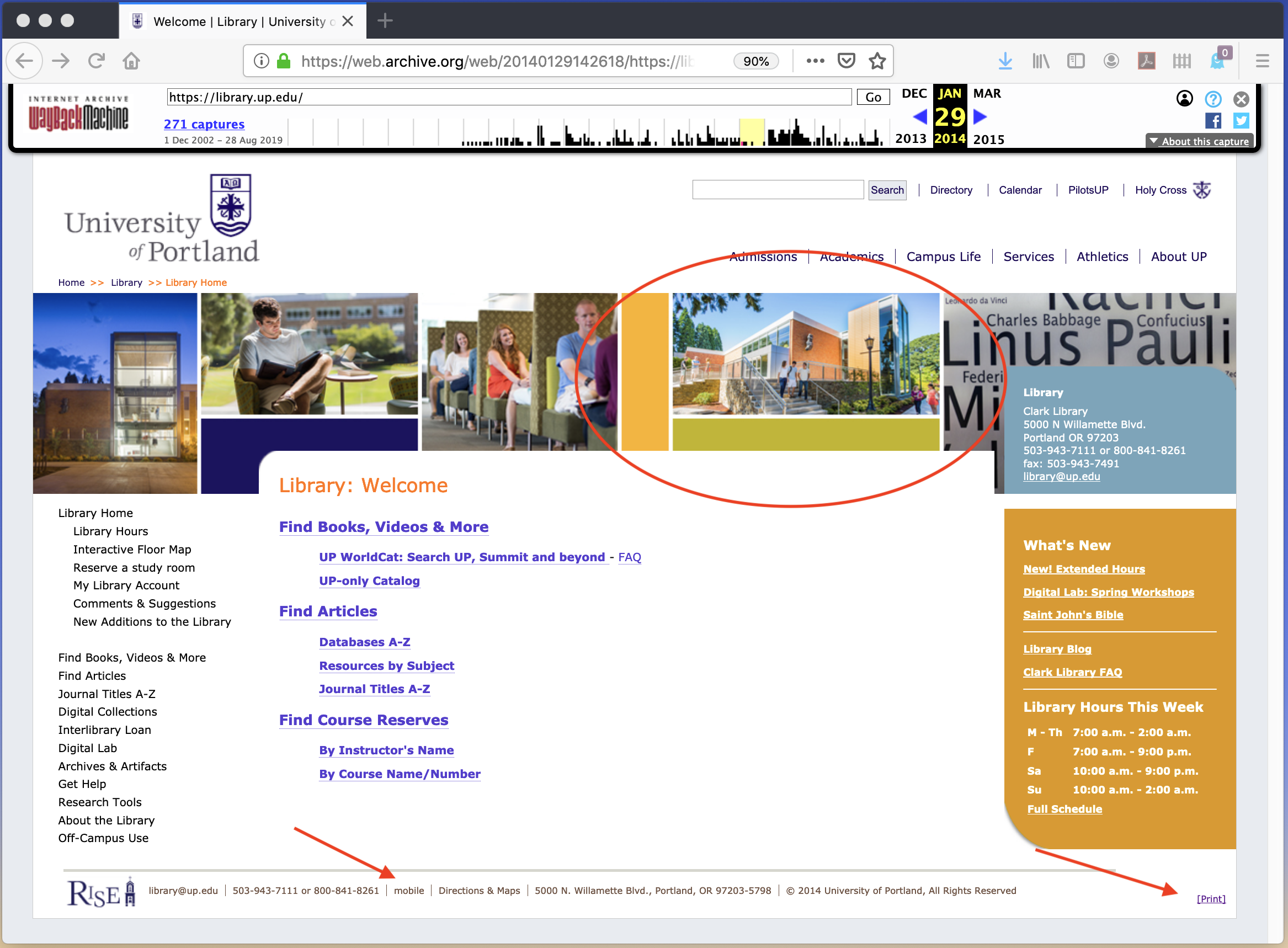Close the Welcome Library tab
Screen dimensions: 1288x948
click(x=347, y=21)
